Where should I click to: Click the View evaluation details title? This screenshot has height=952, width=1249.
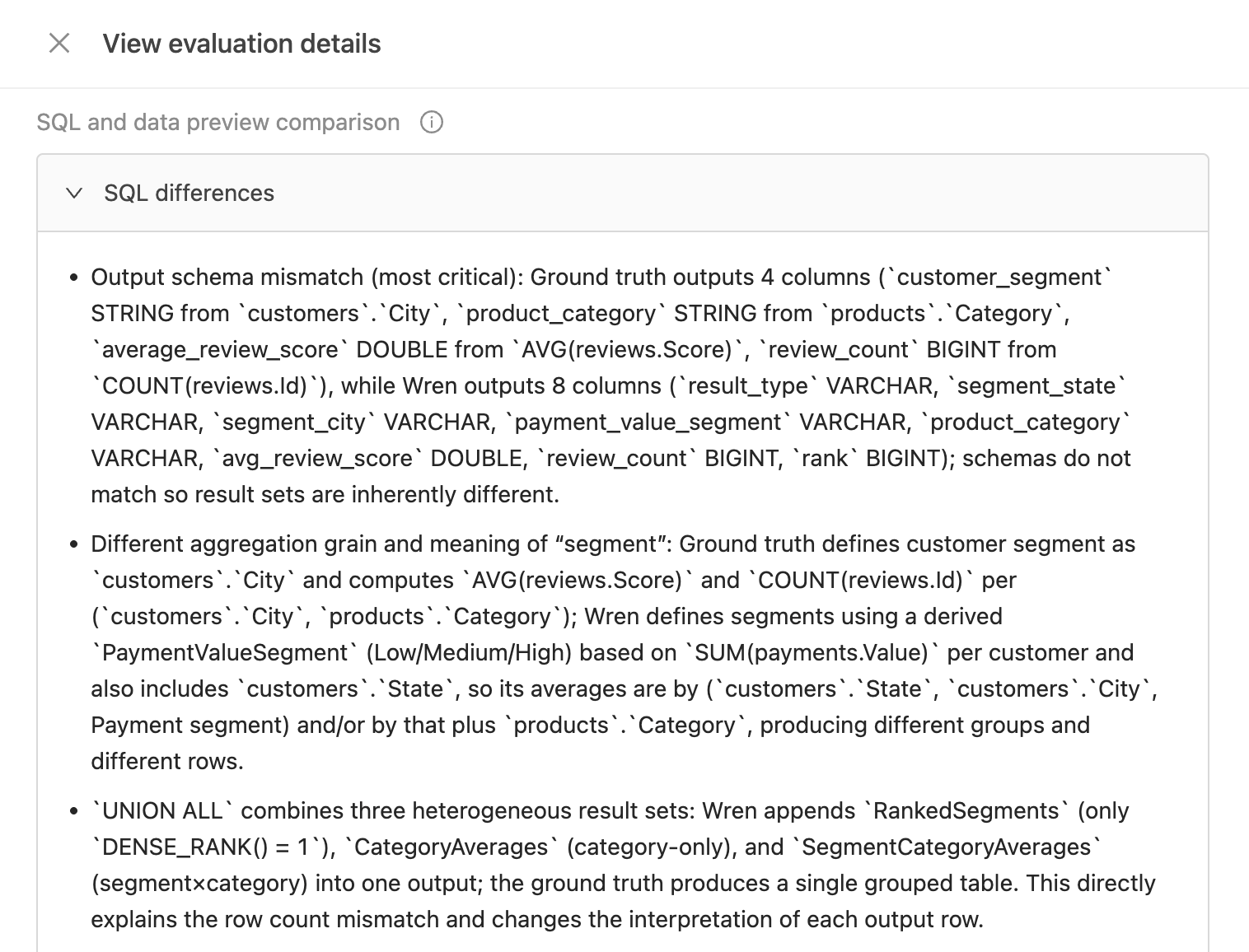pos(241,43)
